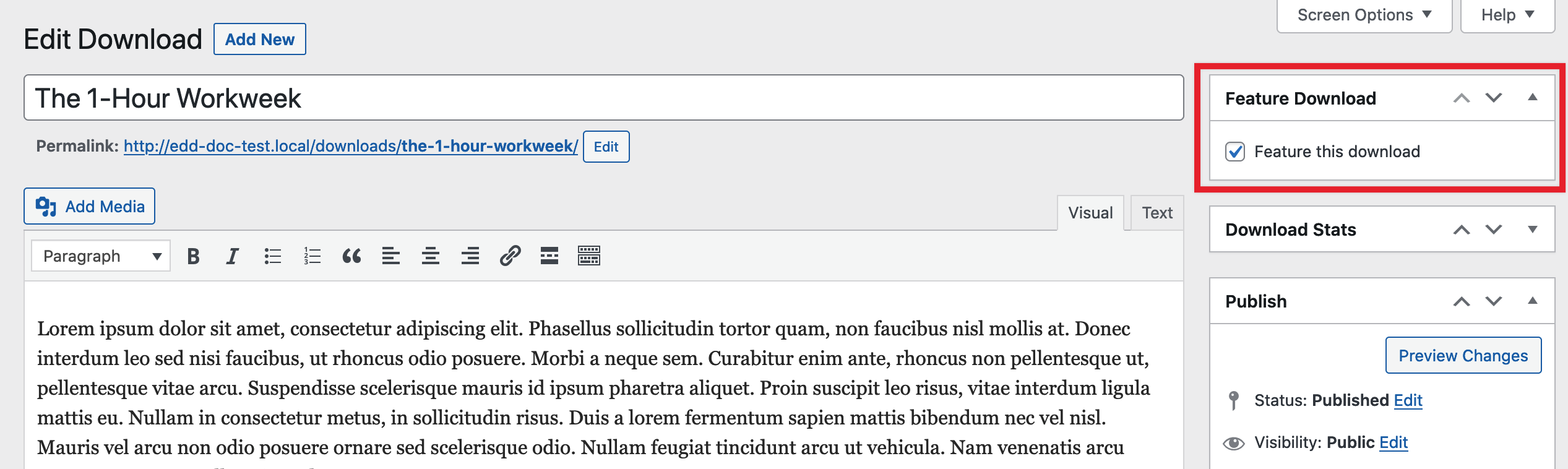1568x469 pixels.
Task: Insert a hyperlink with link icon
Action: (510, 256)
